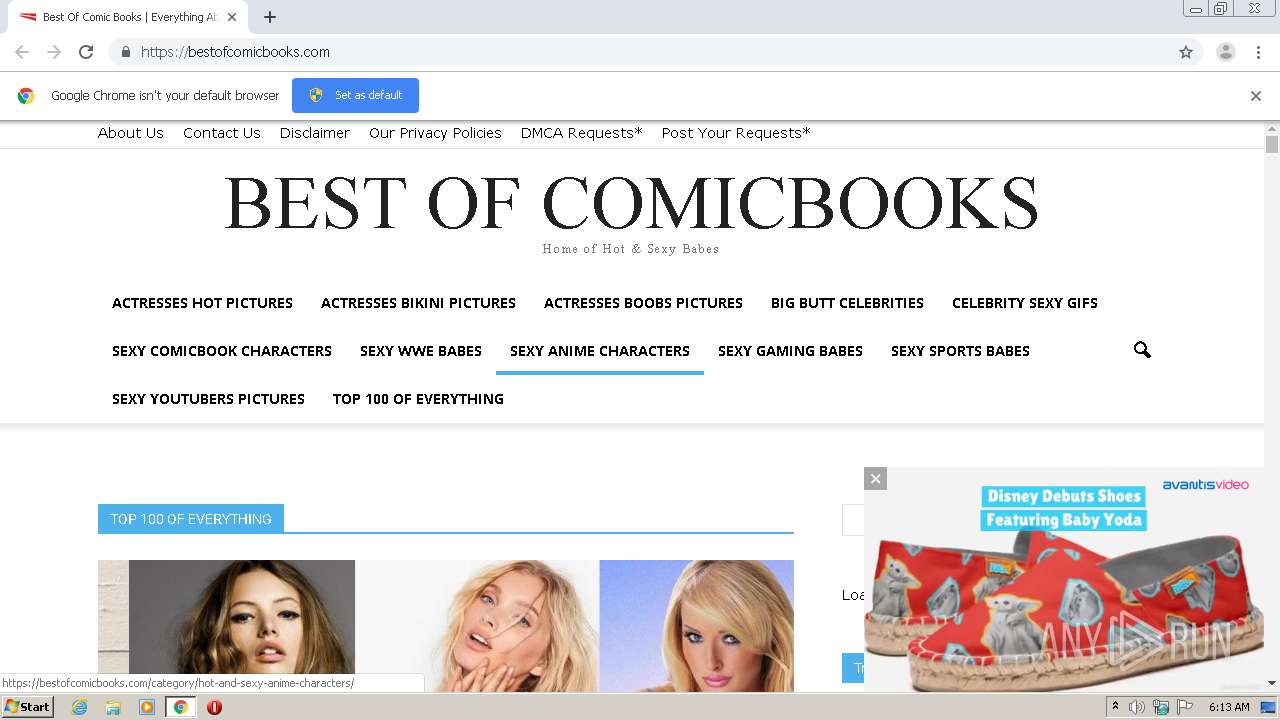Open the DMCA Requests link
Screen dimensions: 1280x720
coord(582,133)
